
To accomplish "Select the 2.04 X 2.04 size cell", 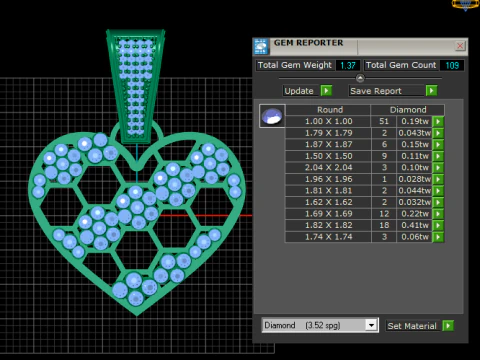I will (x=328, y=167).
